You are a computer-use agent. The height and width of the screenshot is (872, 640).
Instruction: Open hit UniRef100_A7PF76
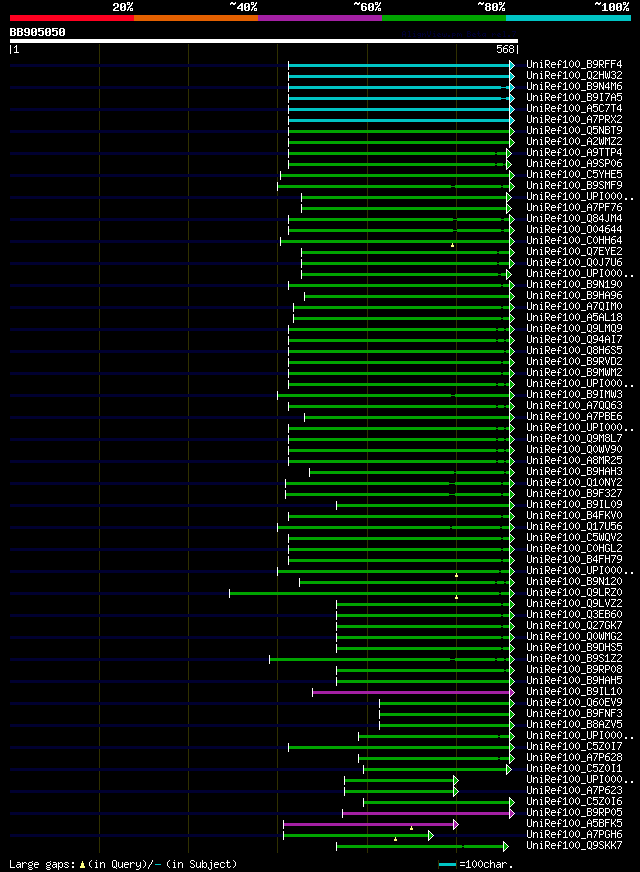[x=574, y=207]
